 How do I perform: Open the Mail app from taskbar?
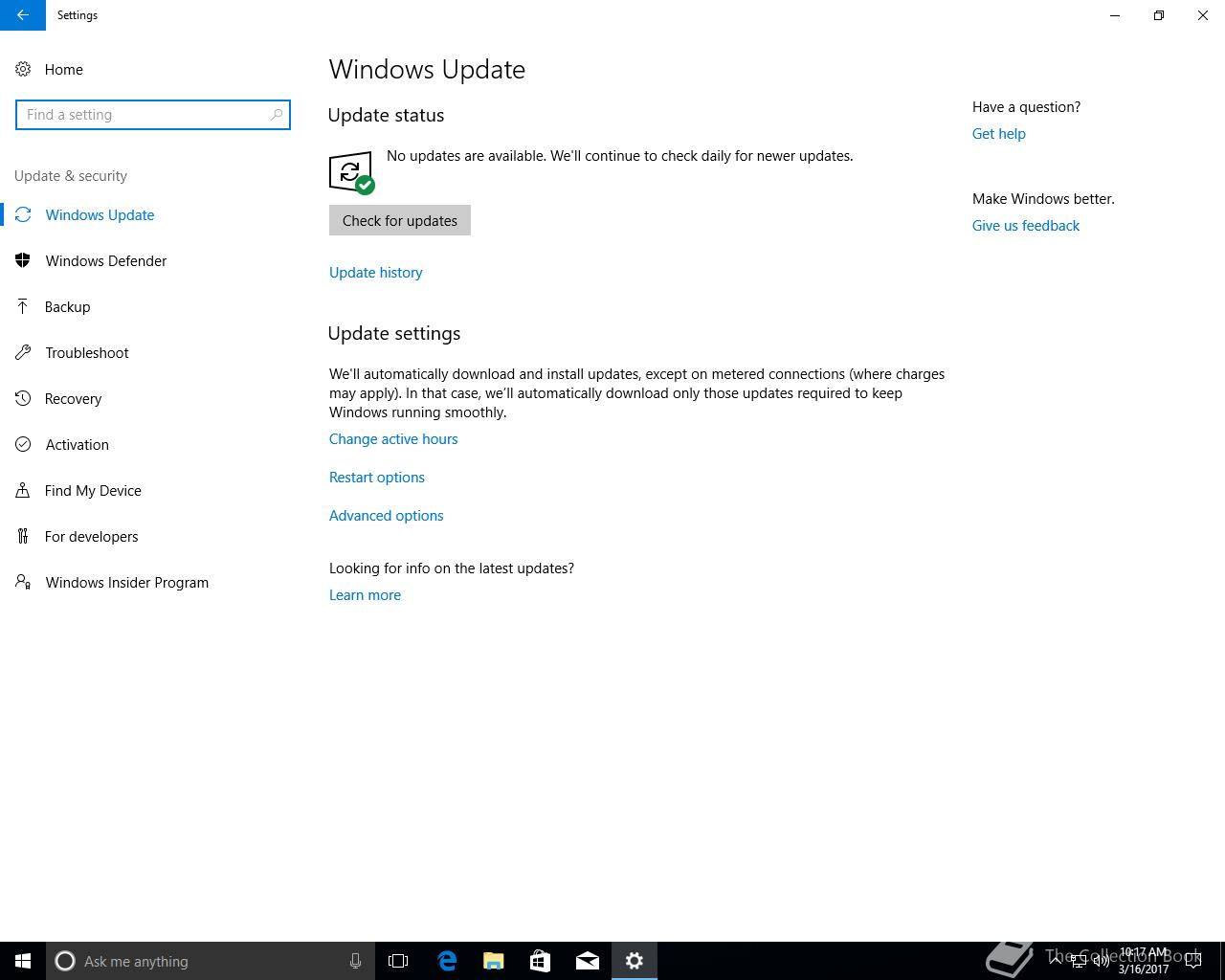pos(588,961)
